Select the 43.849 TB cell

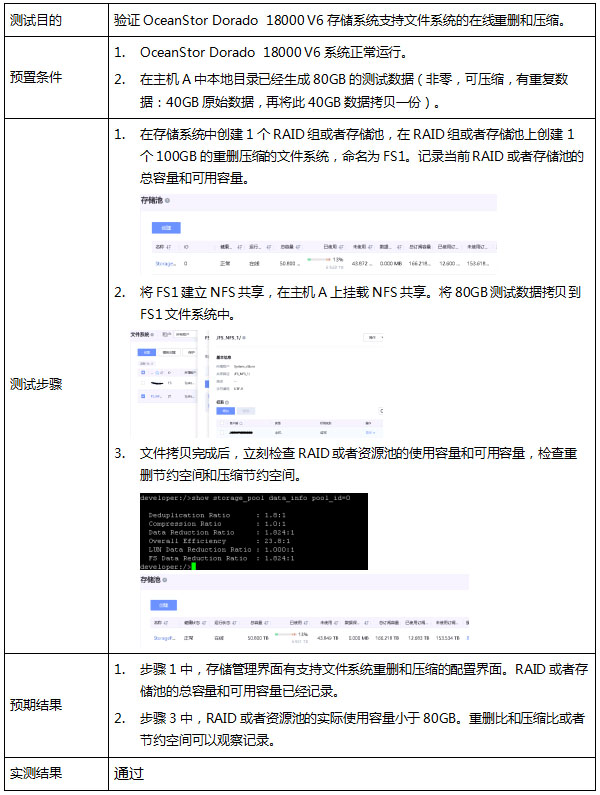coord(328,638)
